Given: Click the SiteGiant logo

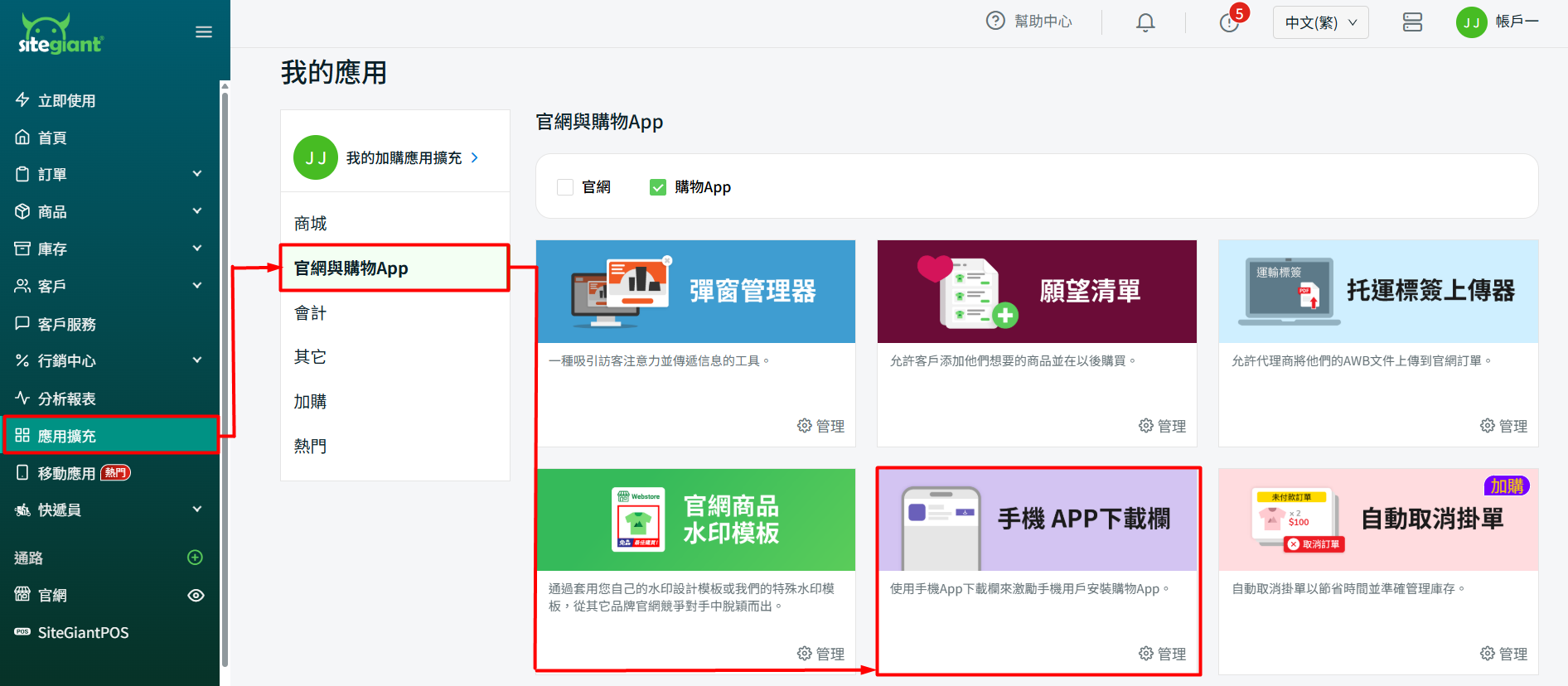Looking at the screenshot, I should click(61, 35).
